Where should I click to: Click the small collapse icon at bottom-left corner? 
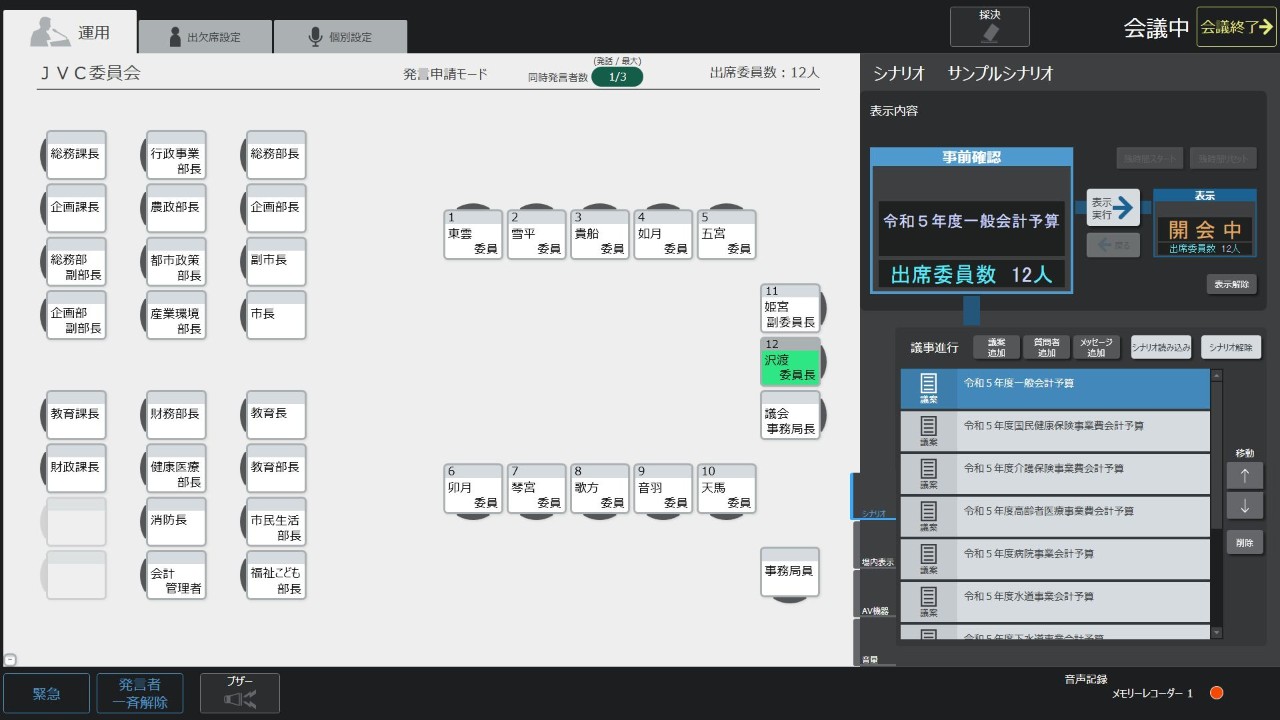point(9,659)
